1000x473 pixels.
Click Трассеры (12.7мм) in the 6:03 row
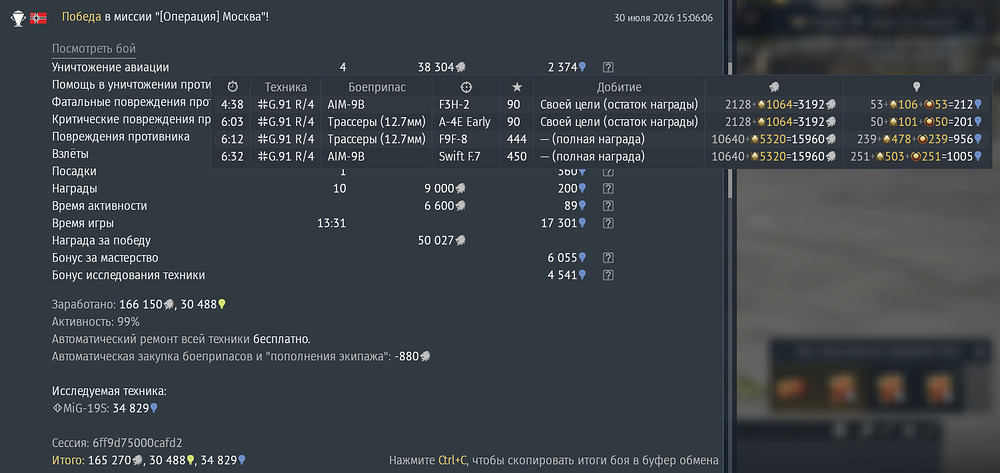tap(376, 122)
